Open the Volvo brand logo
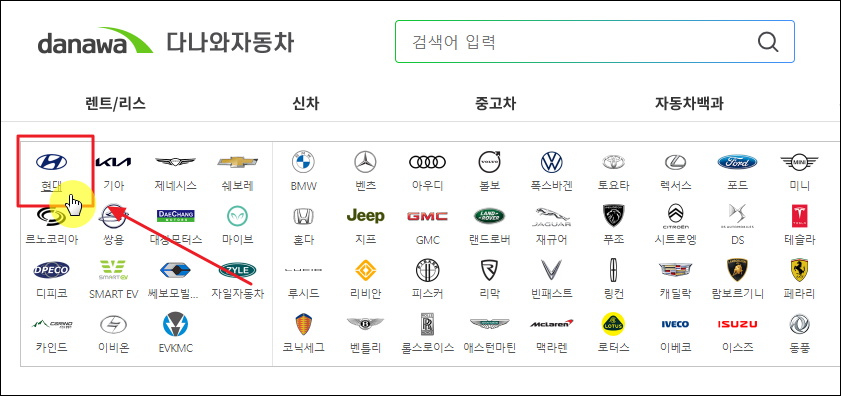841x396 pixels. pyautogui.click(x=490, y=162)
